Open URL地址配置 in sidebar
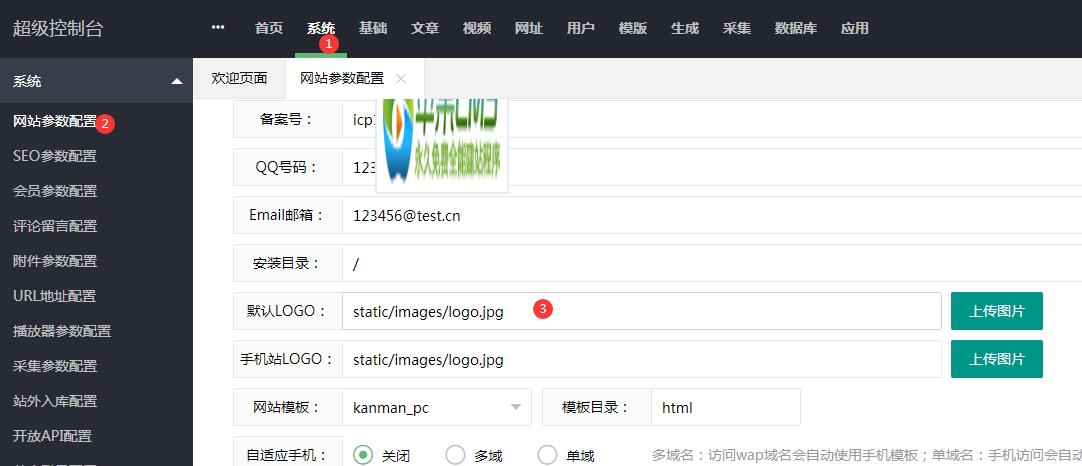Viewport: 1082px width, 466px height. pos(55,296)
